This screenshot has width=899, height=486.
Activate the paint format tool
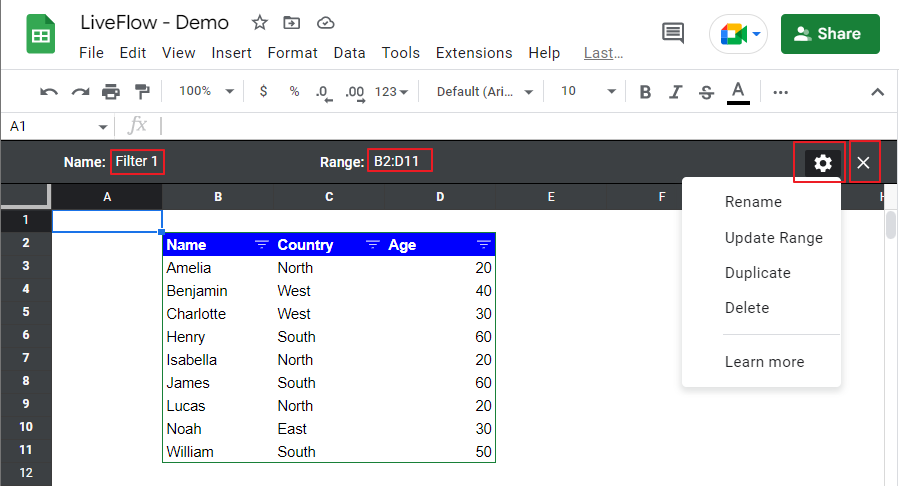(x=142, y=92)
